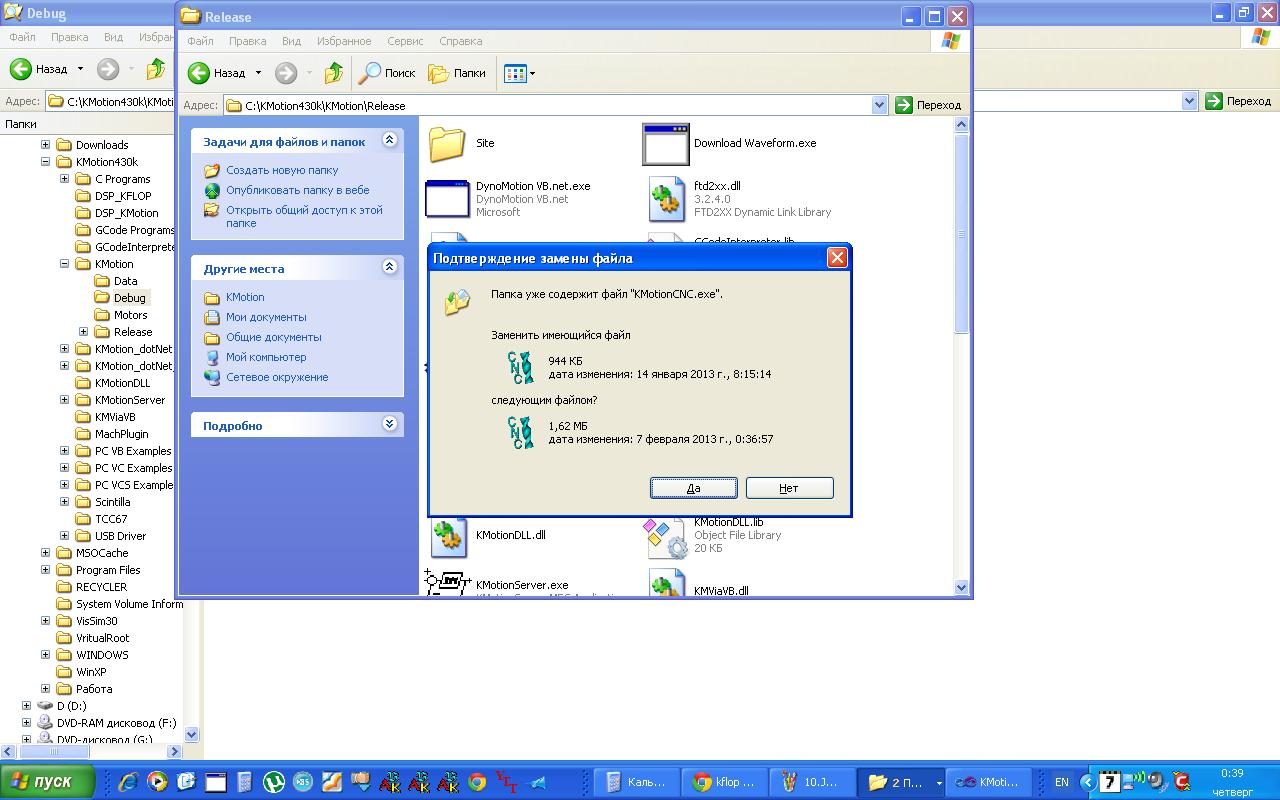
Task: Open the пуск Start menu
Action: (x=48, y=781)
